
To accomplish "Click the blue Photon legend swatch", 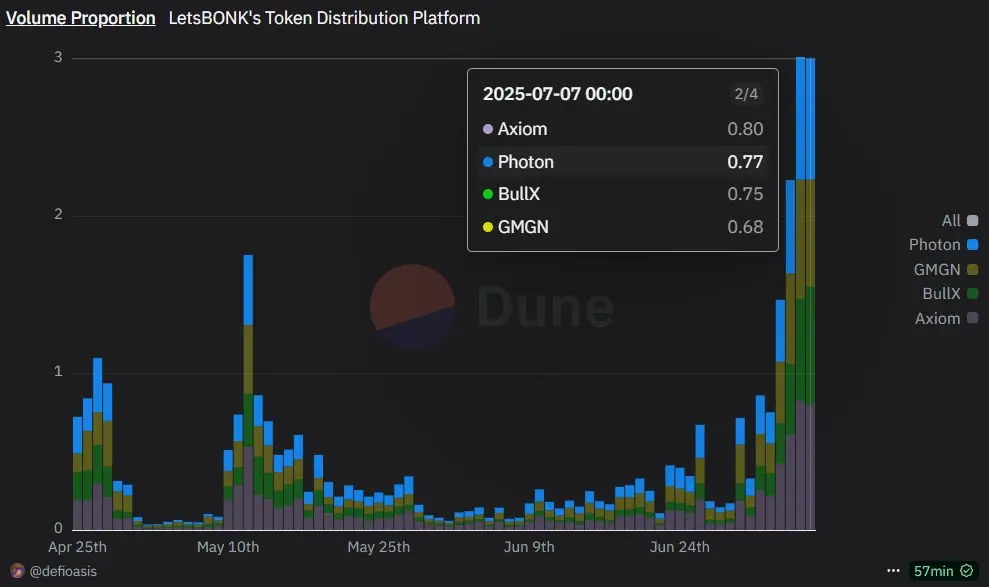I will click(x=973, y=245).
